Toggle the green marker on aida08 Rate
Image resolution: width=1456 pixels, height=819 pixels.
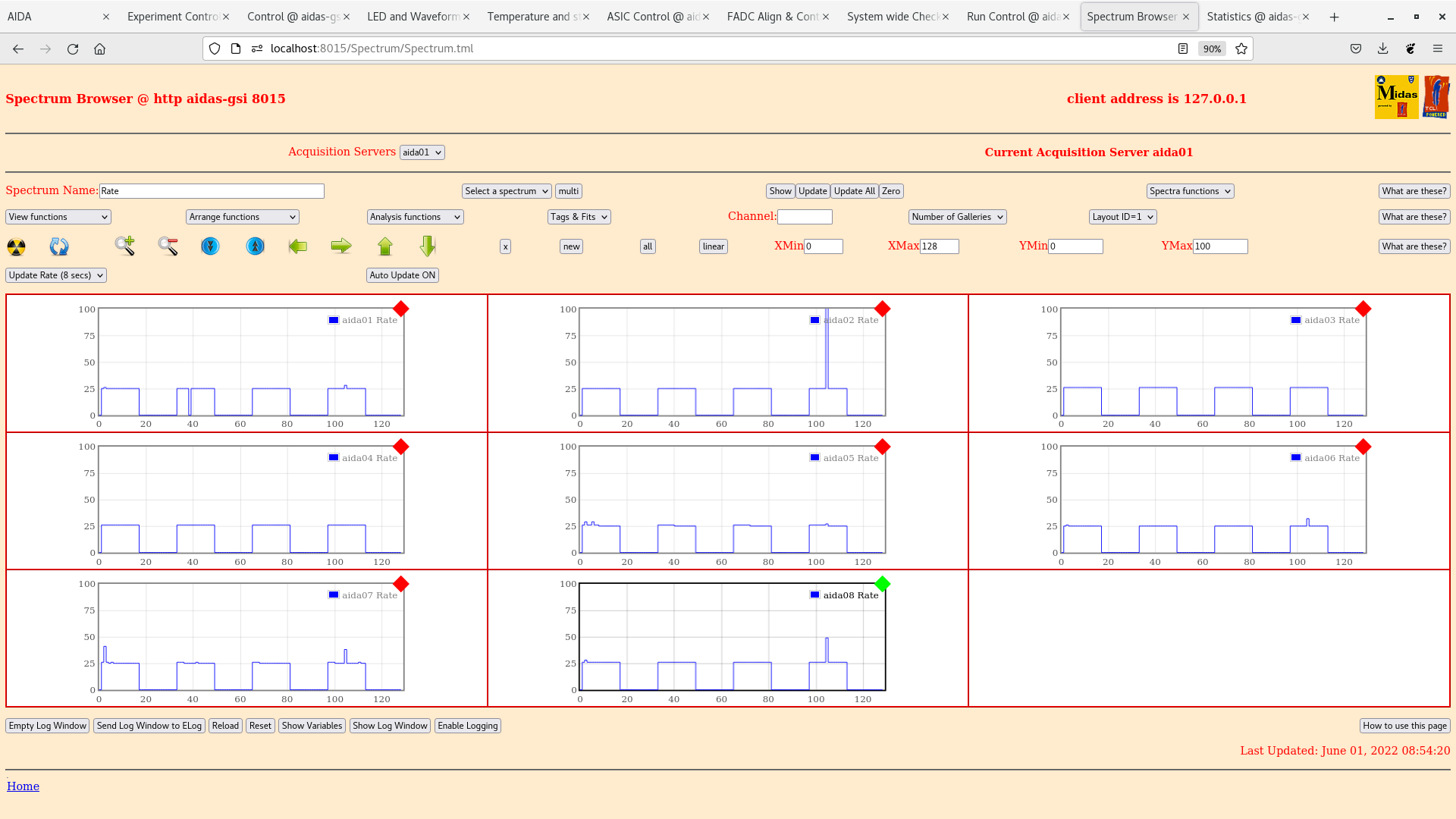click(x=882, y=584)
